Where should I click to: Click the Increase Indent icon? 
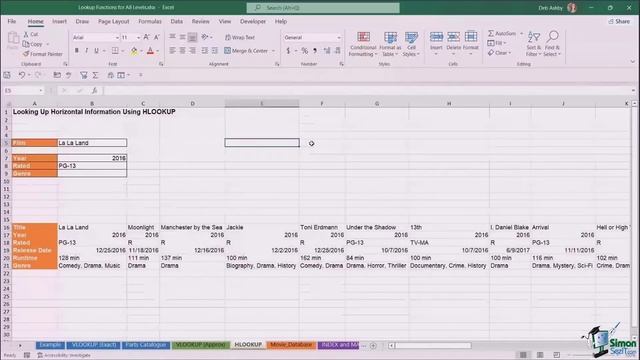coord(214,51)
